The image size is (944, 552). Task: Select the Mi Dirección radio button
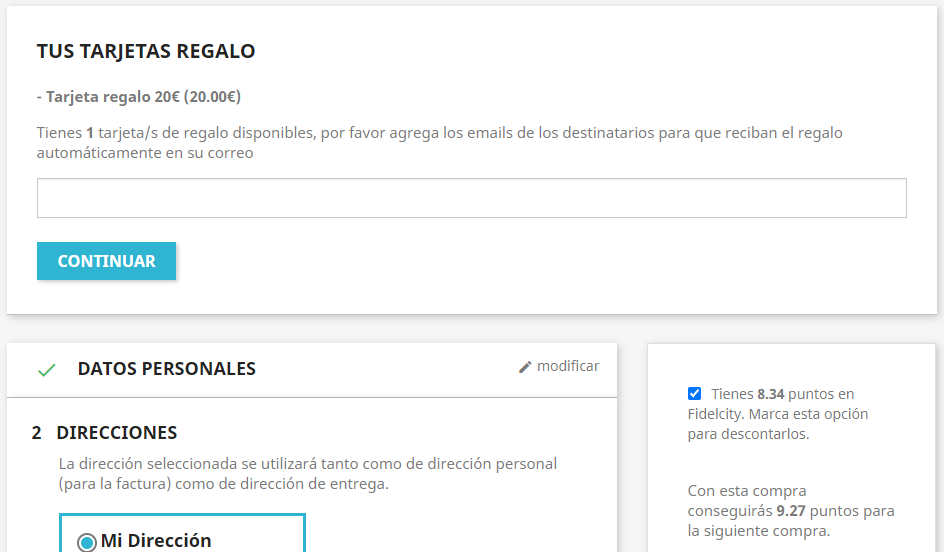(x=87, y=542)
